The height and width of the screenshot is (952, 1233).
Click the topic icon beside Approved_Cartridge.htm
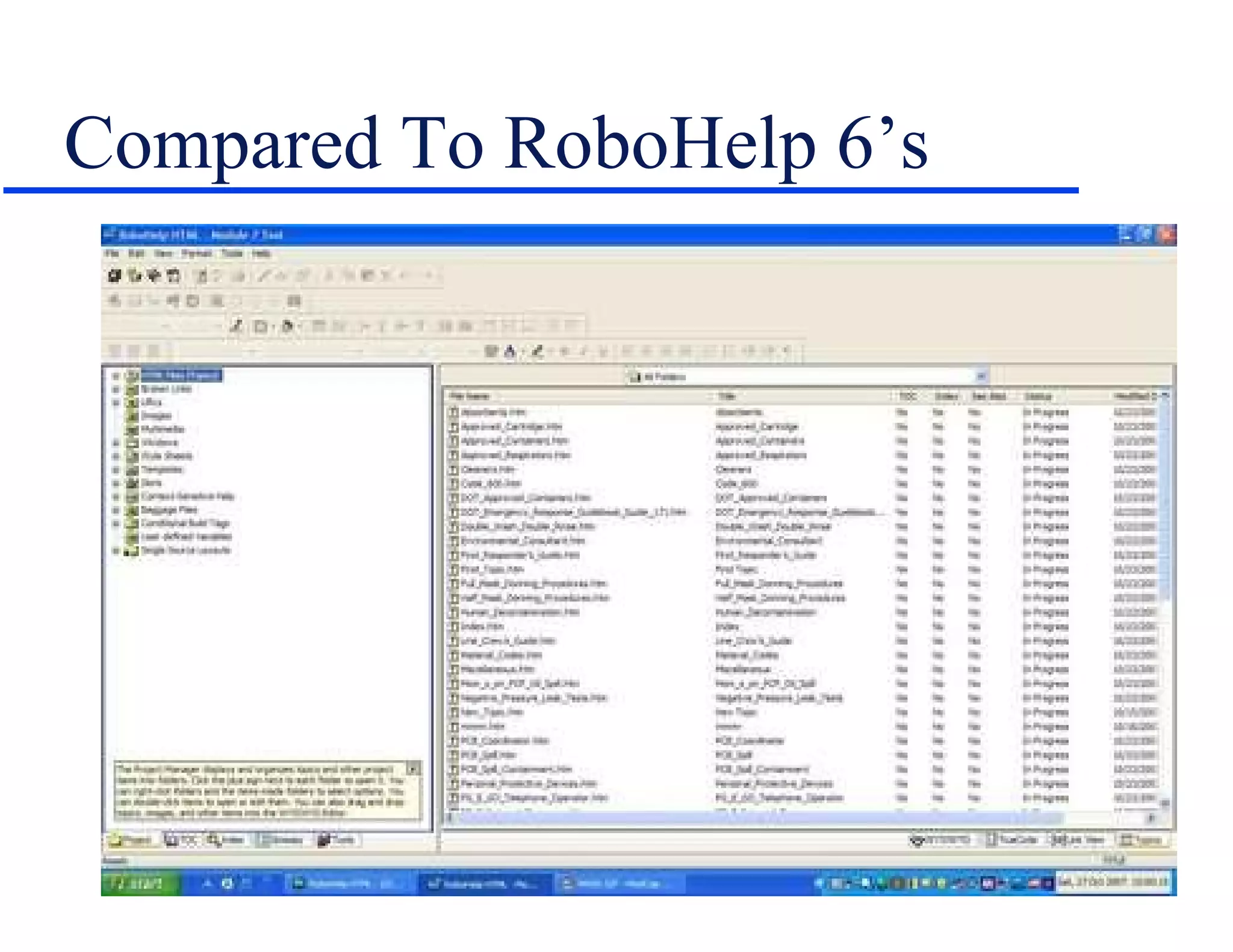coord(455,427)
